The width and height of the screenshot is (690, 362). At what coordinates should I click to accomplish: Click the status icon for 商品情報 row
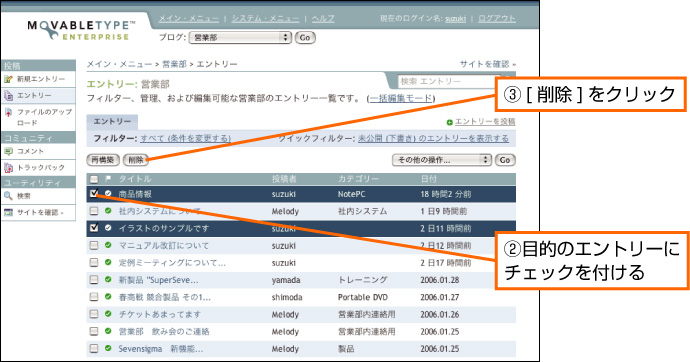pyautogui.click(x=108, y=194)
